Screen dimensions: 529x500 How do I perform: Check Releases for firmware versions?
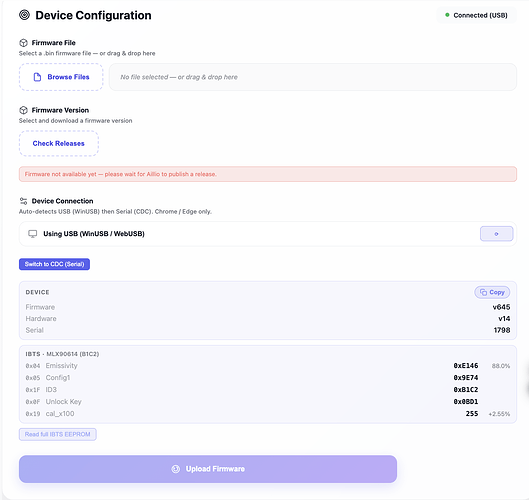pyautogui.click(x=59, y=143)
